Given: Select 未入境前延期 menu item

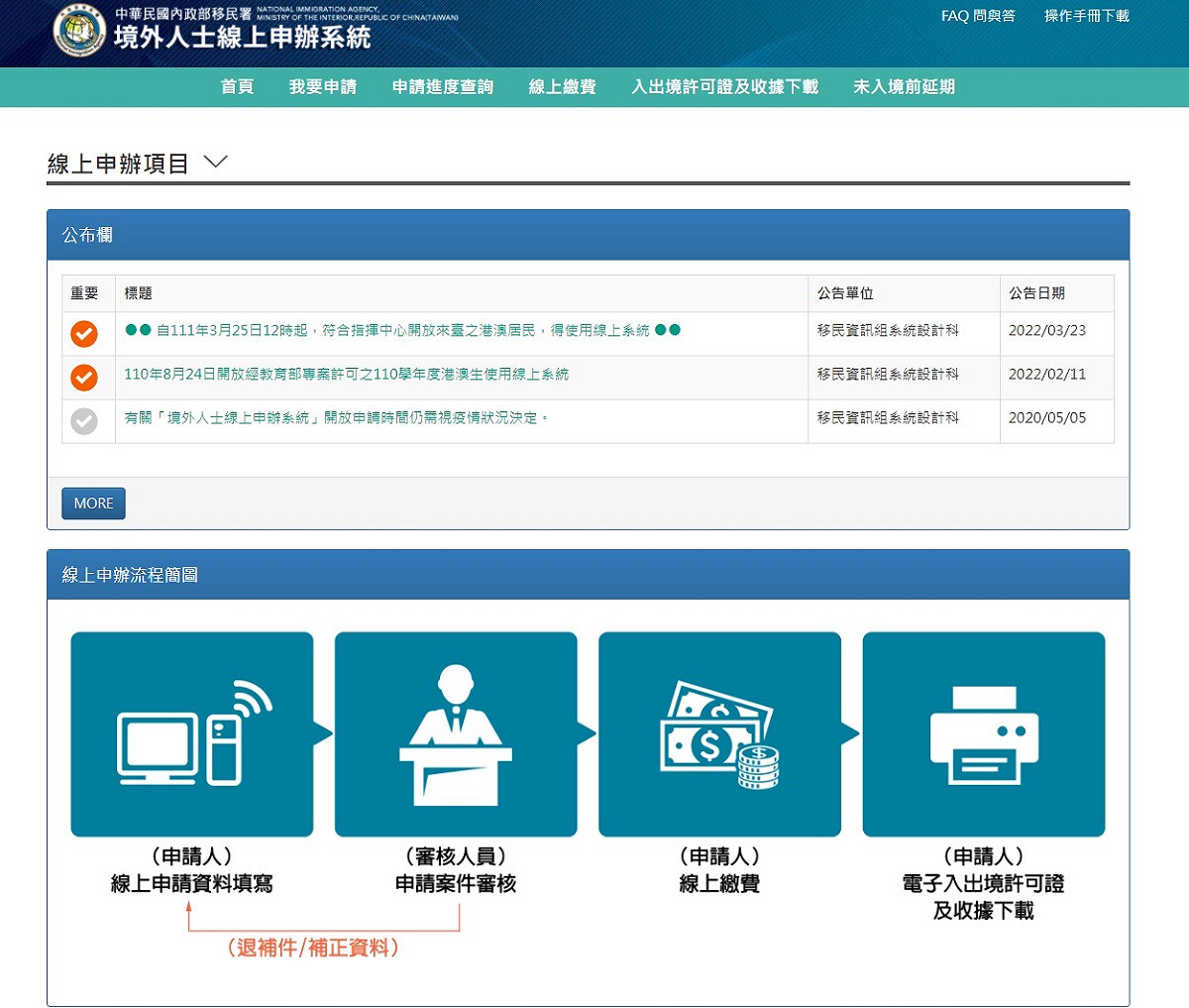Looking at the screenshot, I should point(905,87).
